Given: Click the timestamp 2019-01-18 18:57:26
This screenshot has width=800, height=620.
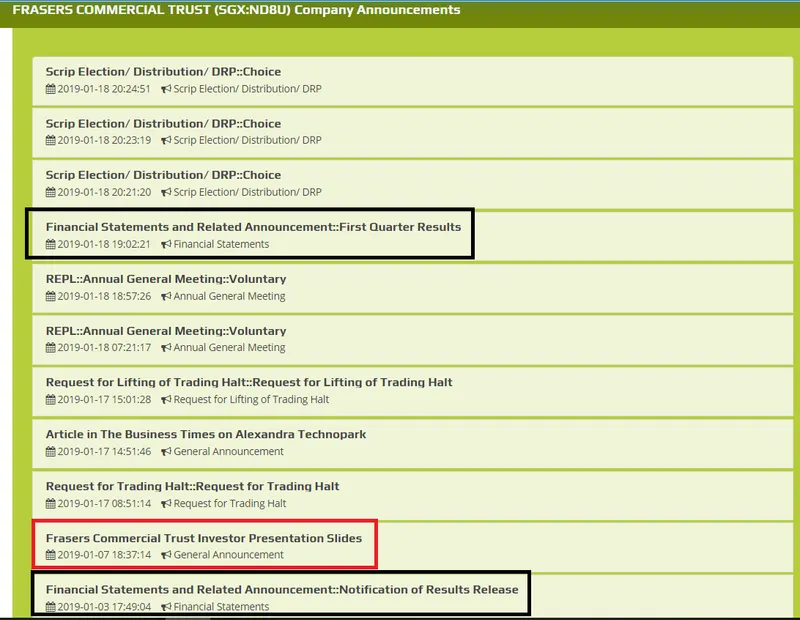Looking at the screenshot, I should [x=104, y=296].
